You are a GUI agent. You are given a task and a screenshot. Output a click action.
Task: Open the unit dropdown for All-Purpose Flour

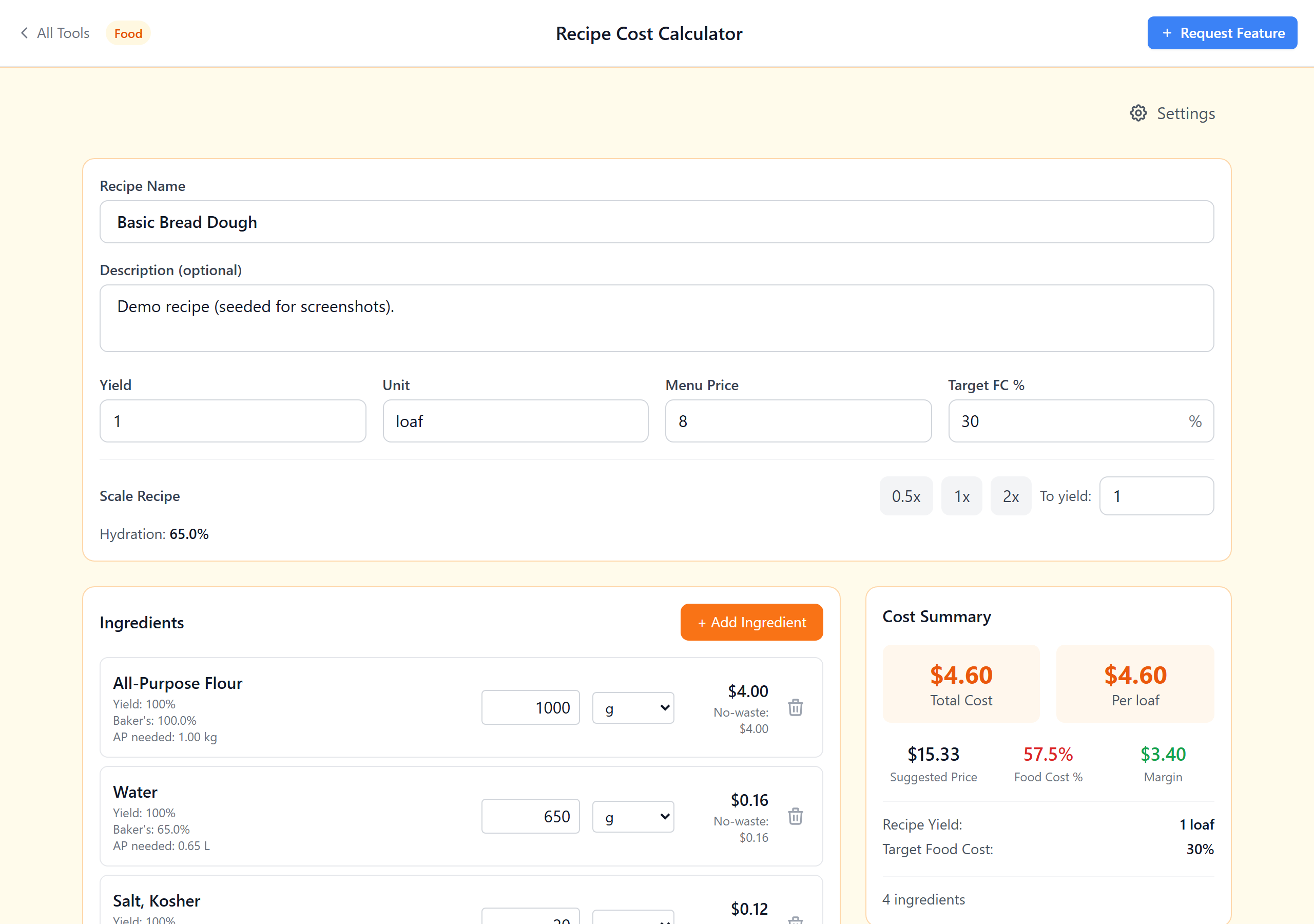[633, 707]
